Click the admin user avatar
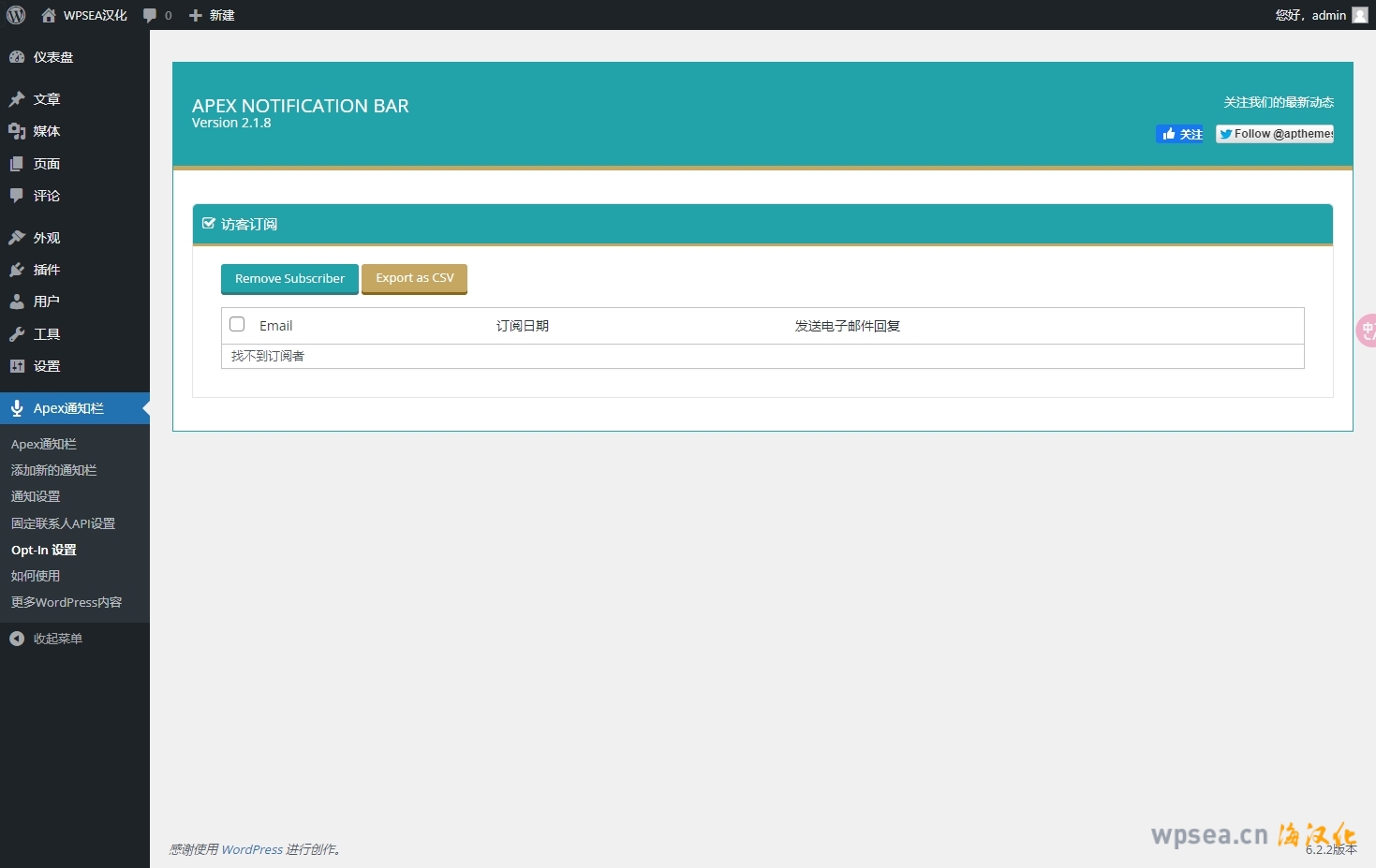 pos(1360,15)
